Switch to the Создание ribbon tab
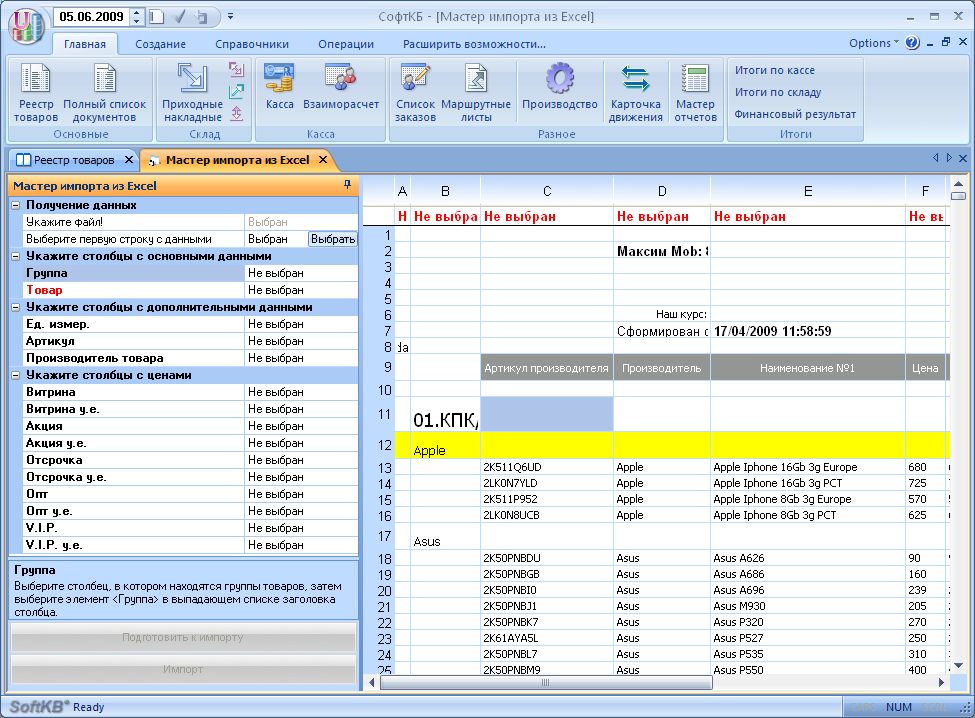This screenshot has width=975, height=718. (160, 44)
